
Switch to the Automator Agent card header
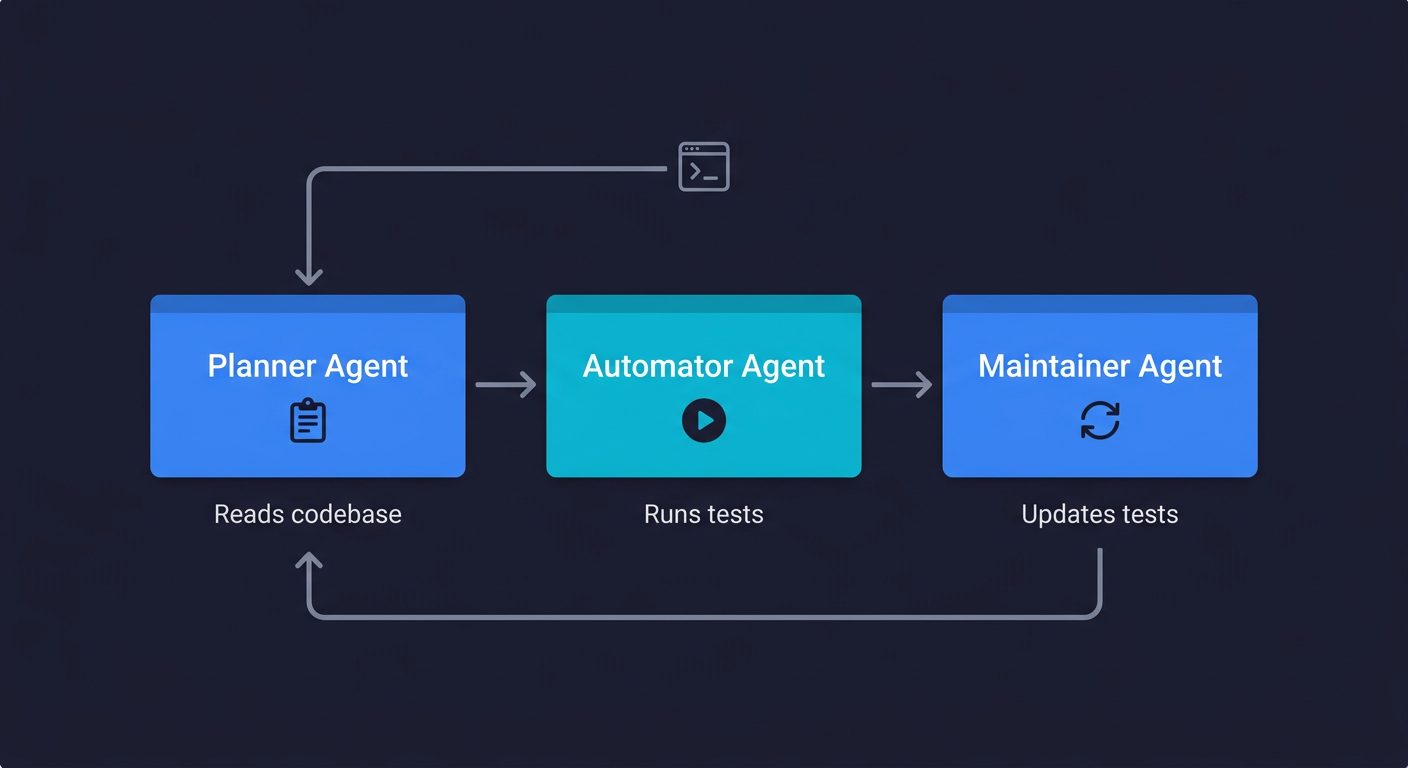703,302
